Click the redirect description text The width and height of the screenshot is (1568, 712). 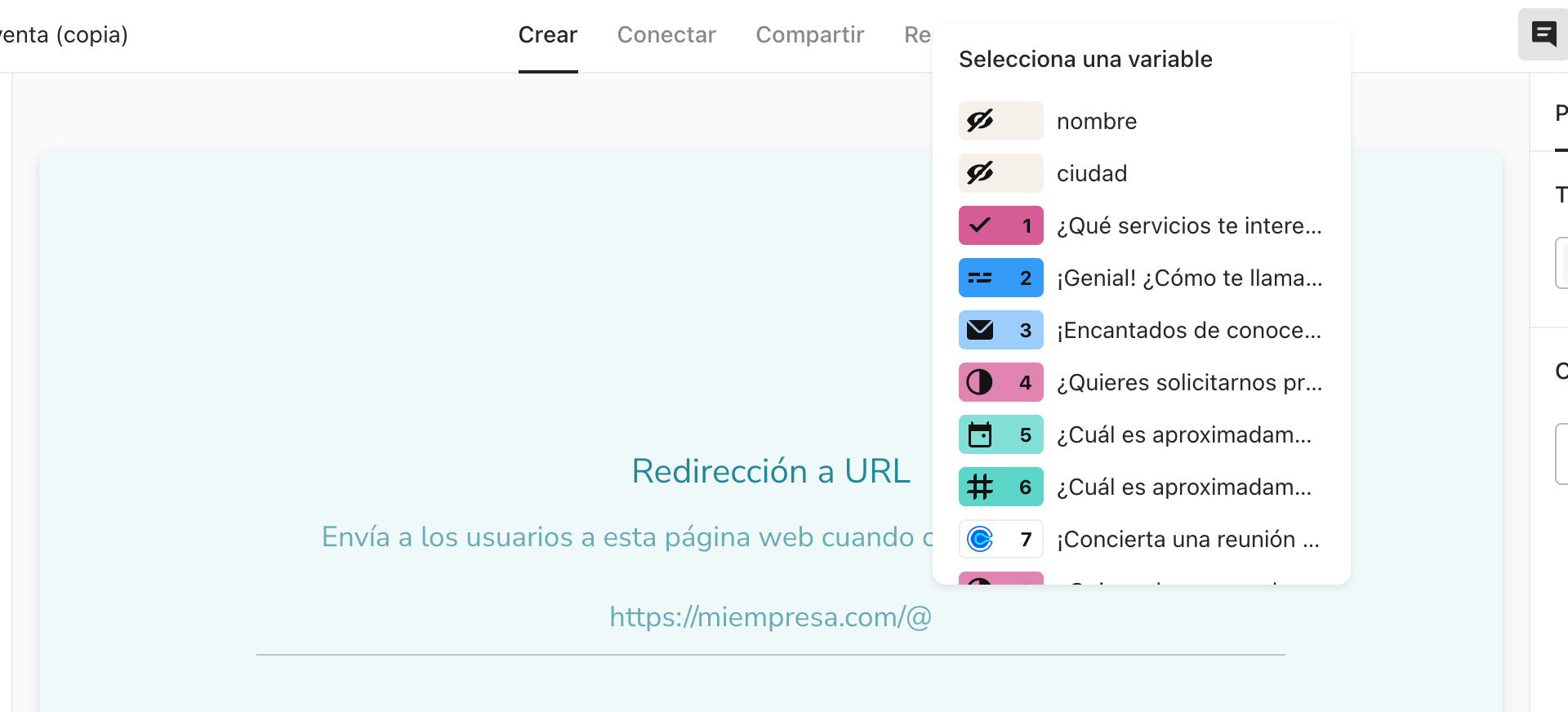pos(627,536)
